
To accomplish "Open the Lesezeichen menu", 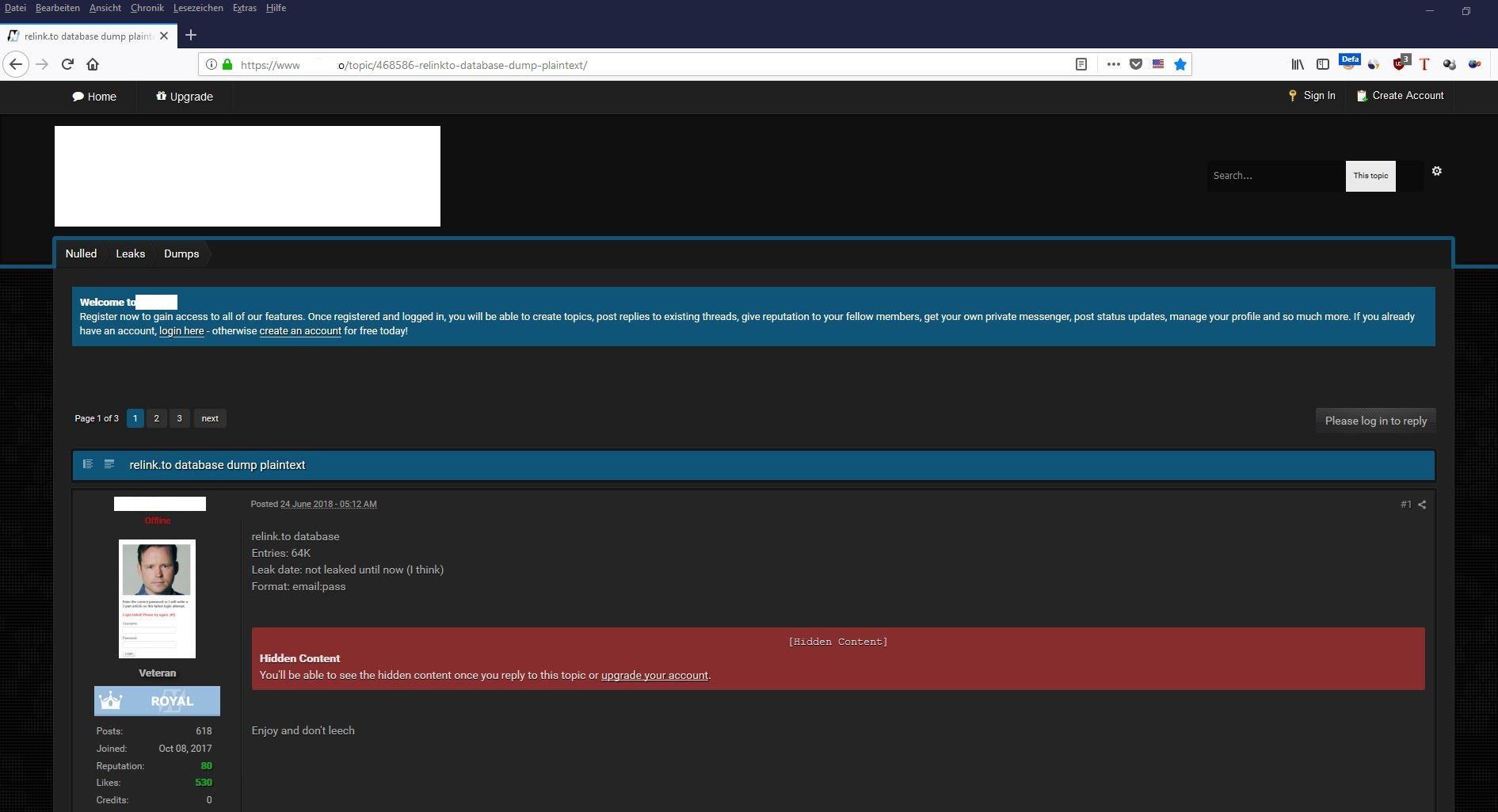I will click(198, 8).
